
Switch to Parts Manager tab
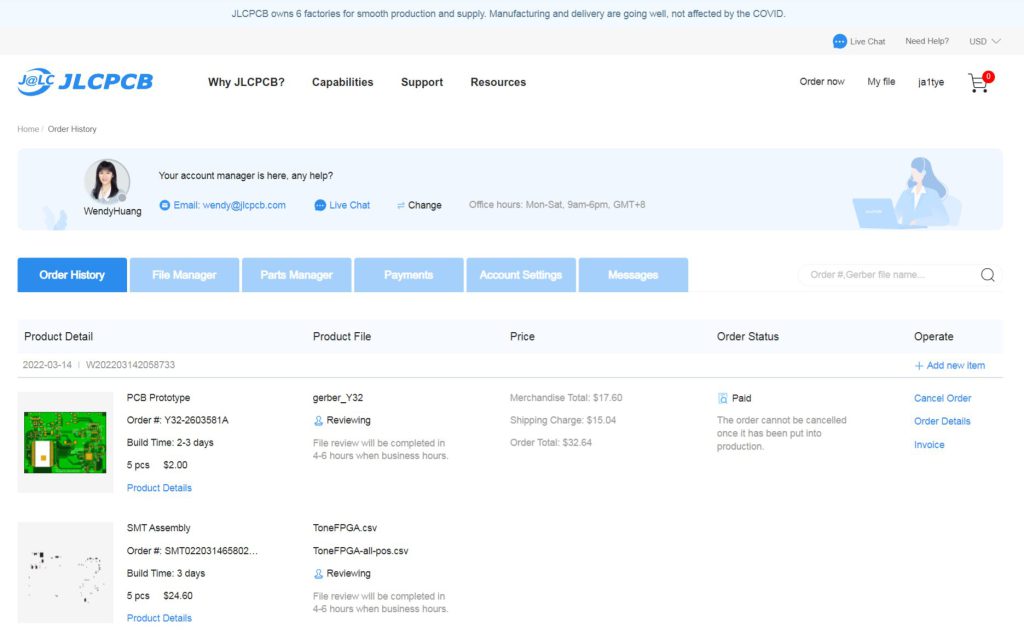296,275
